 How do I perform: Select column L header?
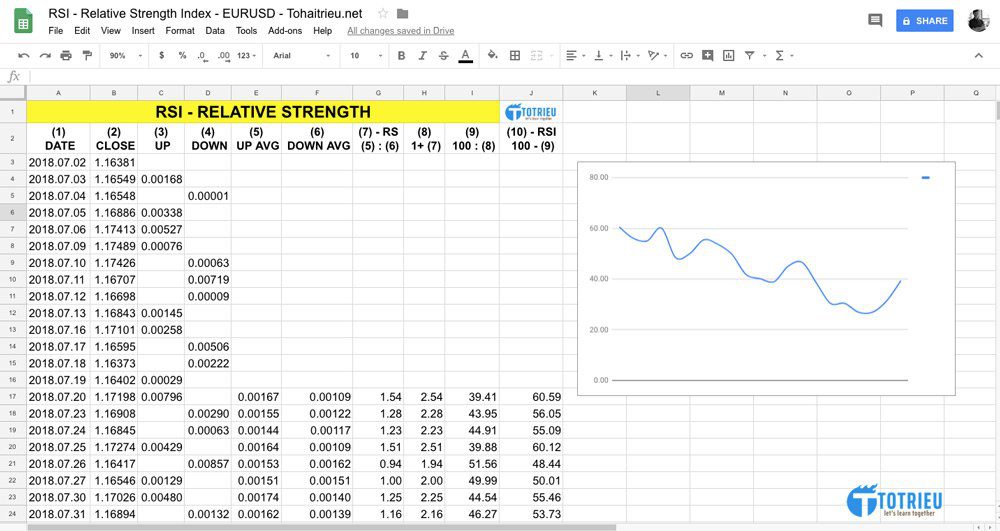coord(658,92)
